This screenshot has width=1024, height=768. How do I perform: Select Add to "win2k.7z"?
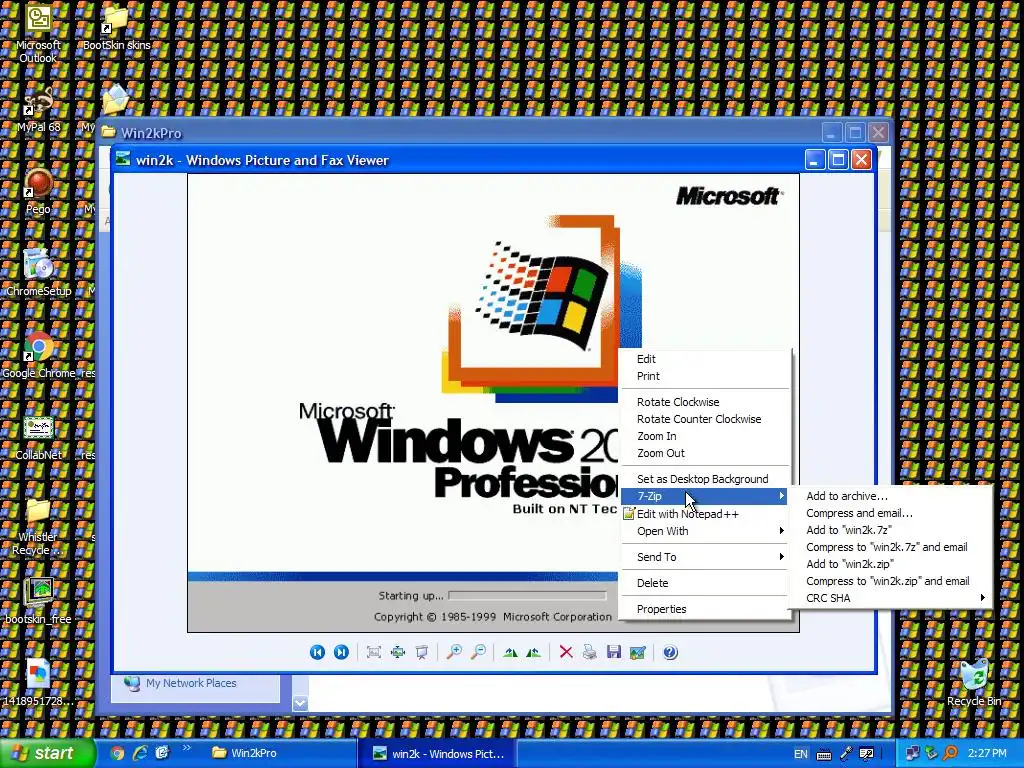pyautogui.click(x=890, y=530)
